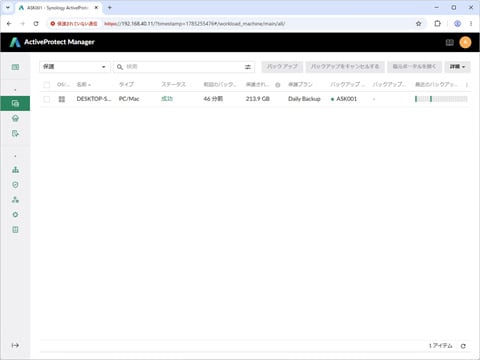Click the 46 分前 last backup cell
480x360 pixels.
(x=213, y=99)
